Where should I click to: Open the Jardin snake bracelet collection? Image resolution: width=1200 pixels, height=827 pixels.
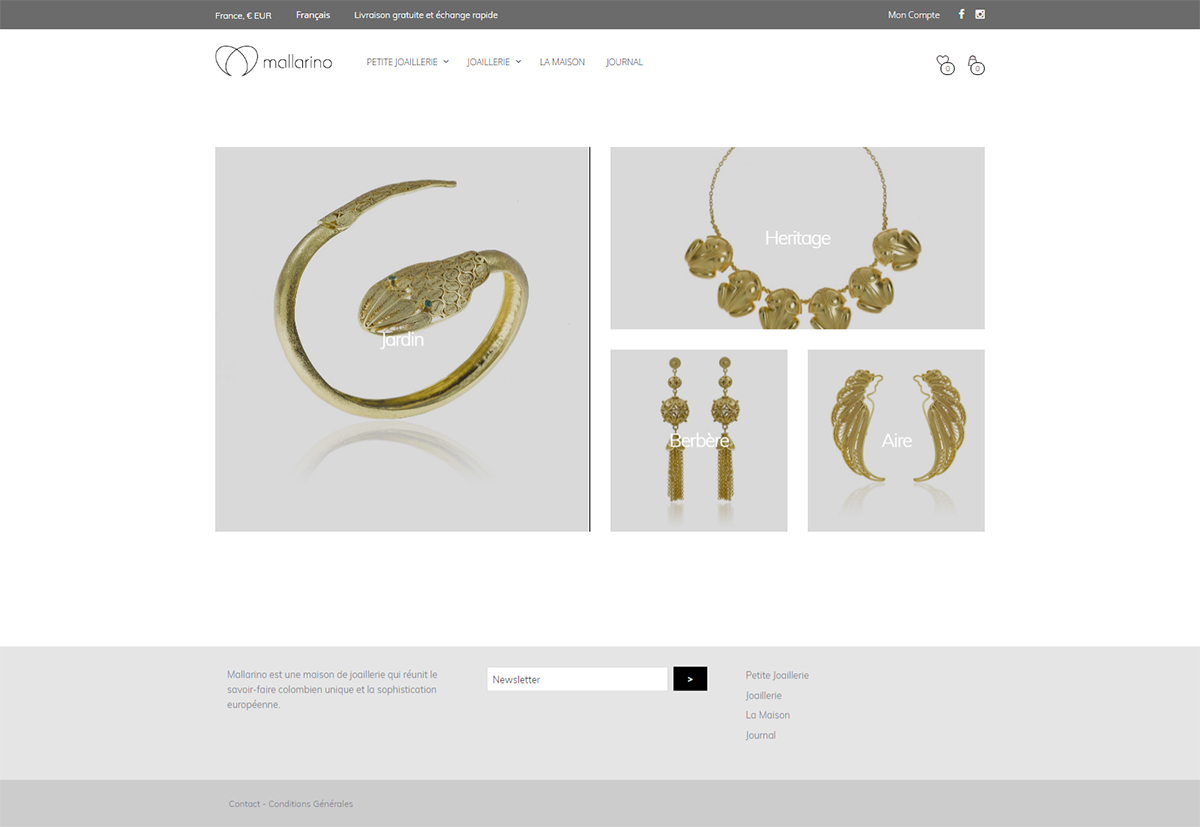(x=402, y=339)
